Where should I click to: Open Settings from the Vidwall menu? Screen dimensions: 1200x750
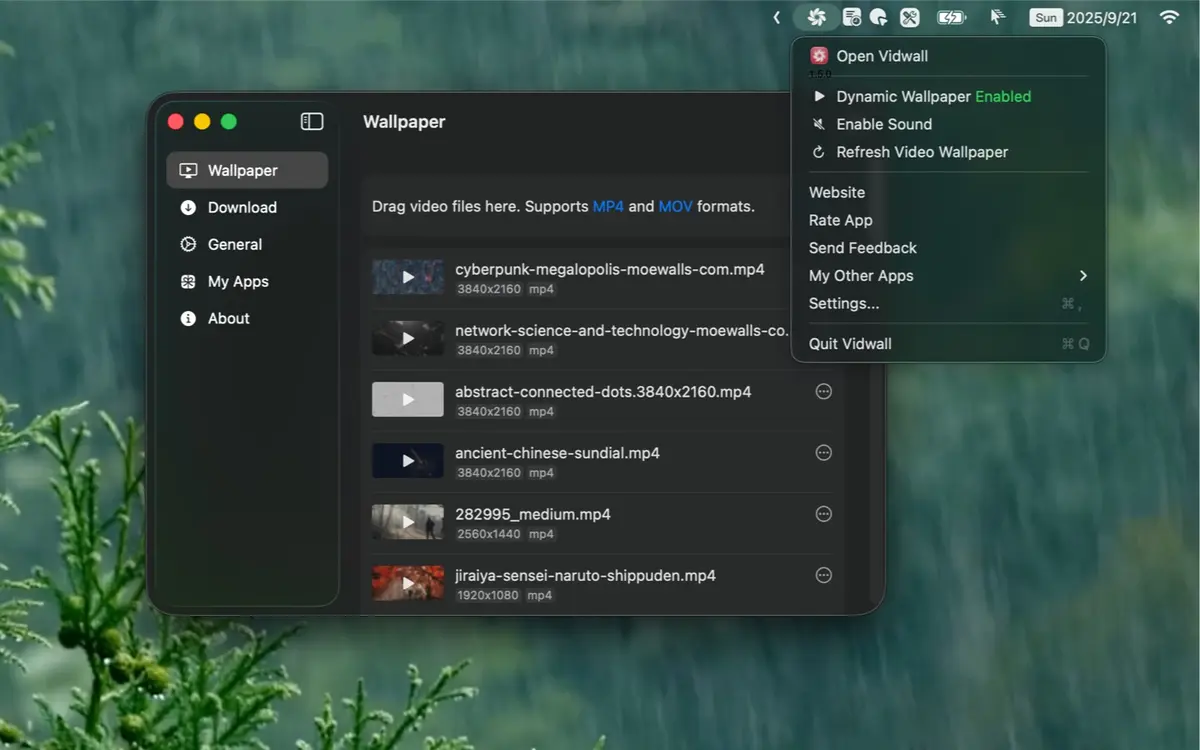point(843,303)
